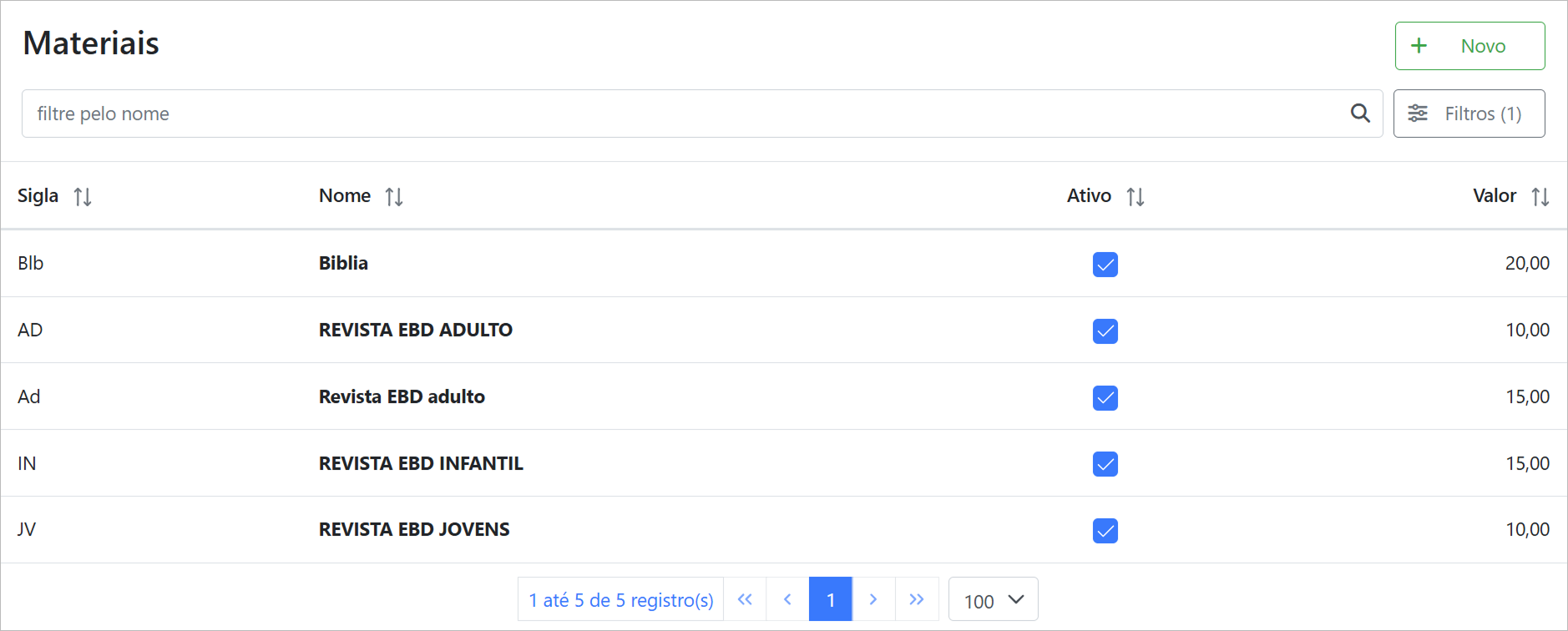Go to the next page
The image size is (1568, 631).
pos(873,599)
